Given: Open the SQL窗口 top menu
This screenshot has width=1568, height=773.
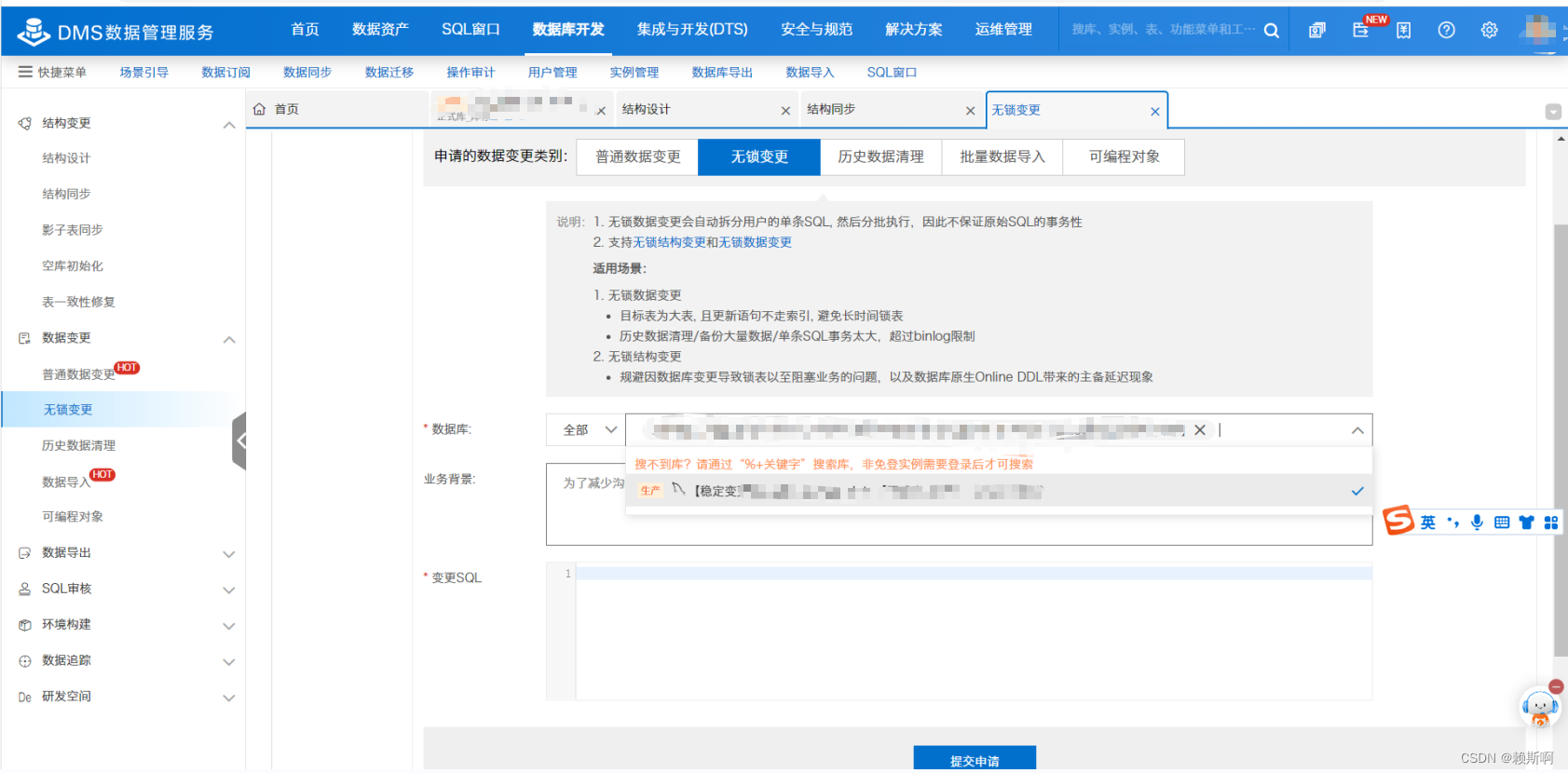Looking at the screenshot, I should [470, 30].
